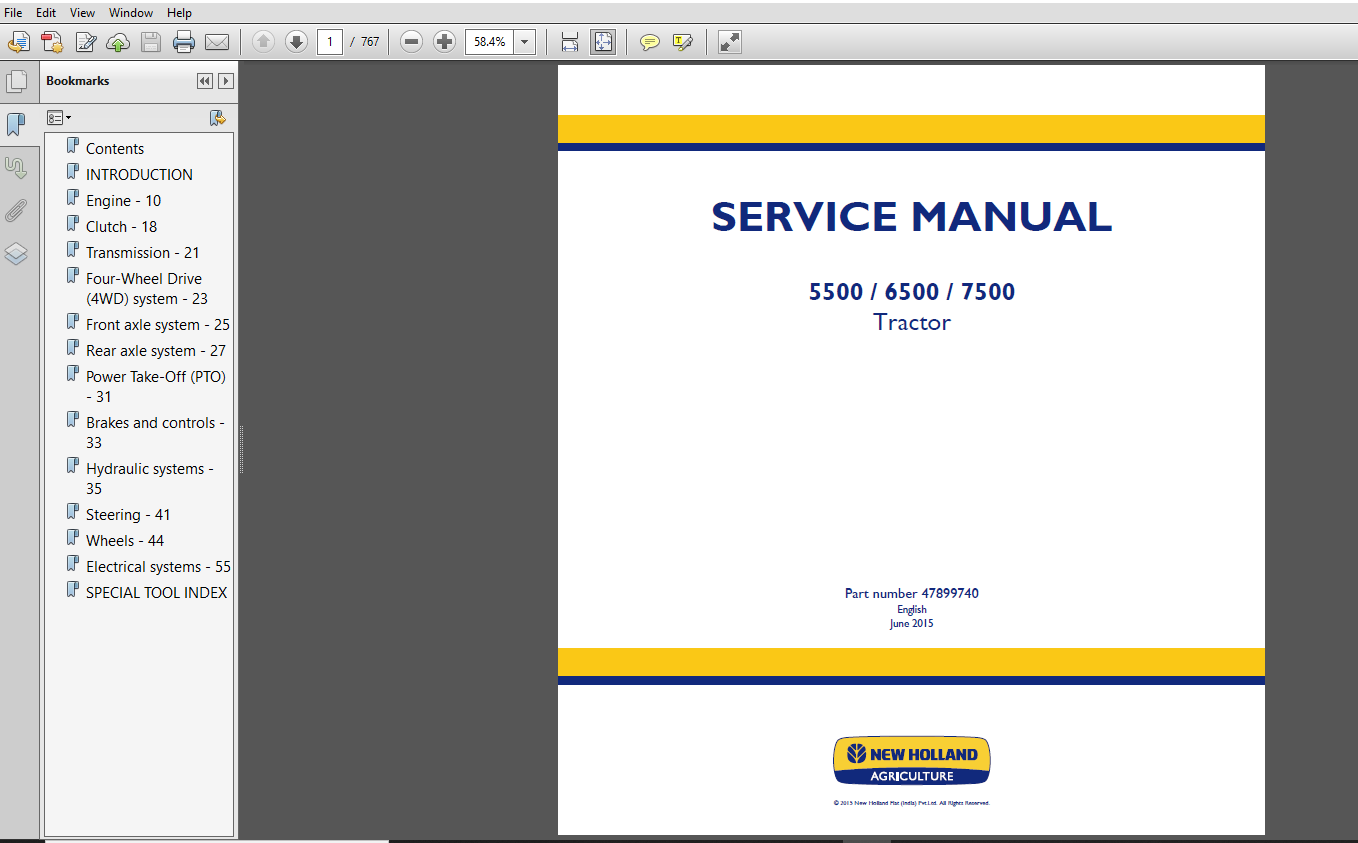Open the SPECIAL TOOL INDEX bookmark
Viewport: 1358px width, 843px height.
tap(156, 592)
